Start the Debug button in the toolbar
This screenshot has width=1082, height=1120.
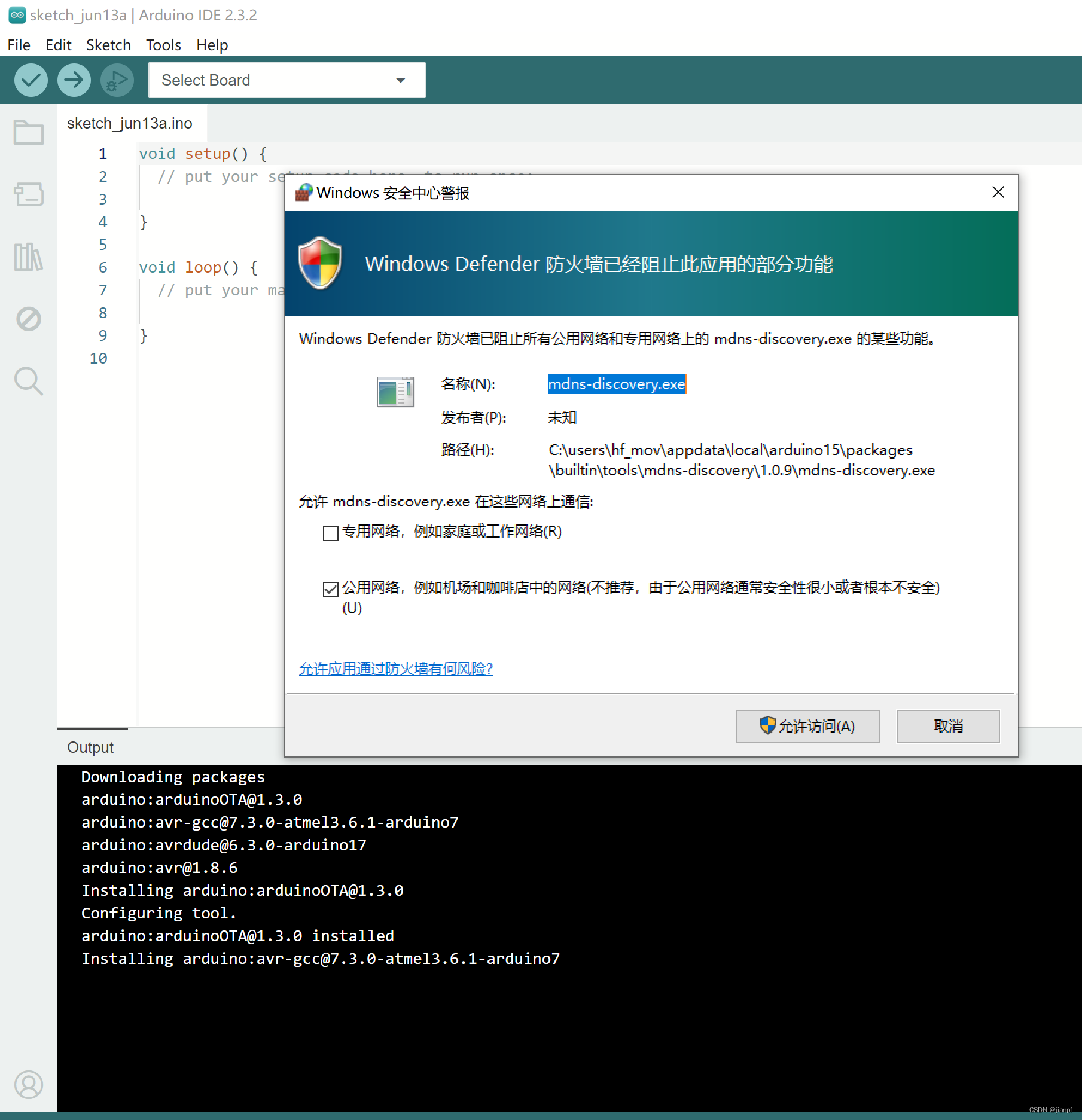click(117, 80)
